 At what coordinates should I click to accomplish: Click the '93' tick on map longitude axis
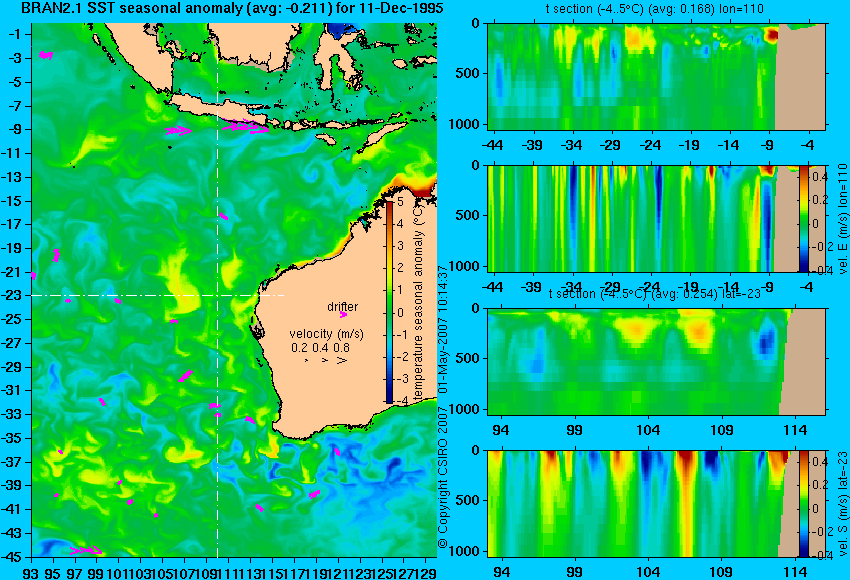tap(32, 572)
